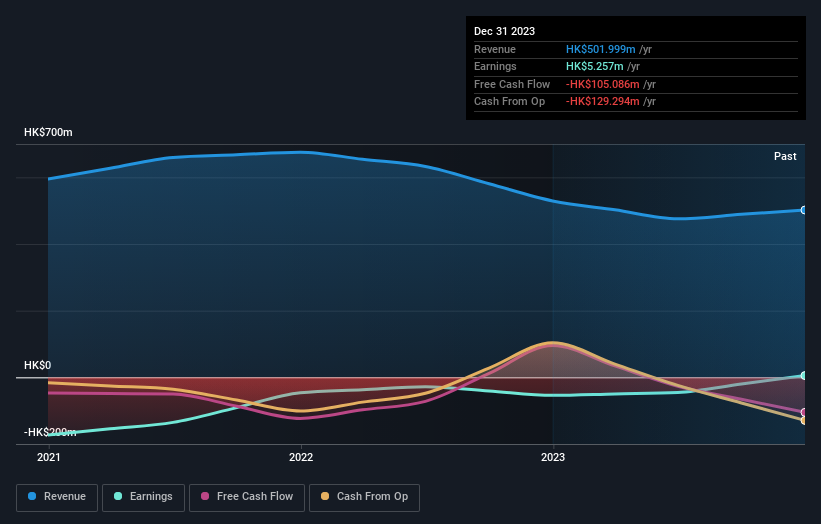
Task: Click the 'Revenue' row label in tooltip
Action: click(495, 49)
